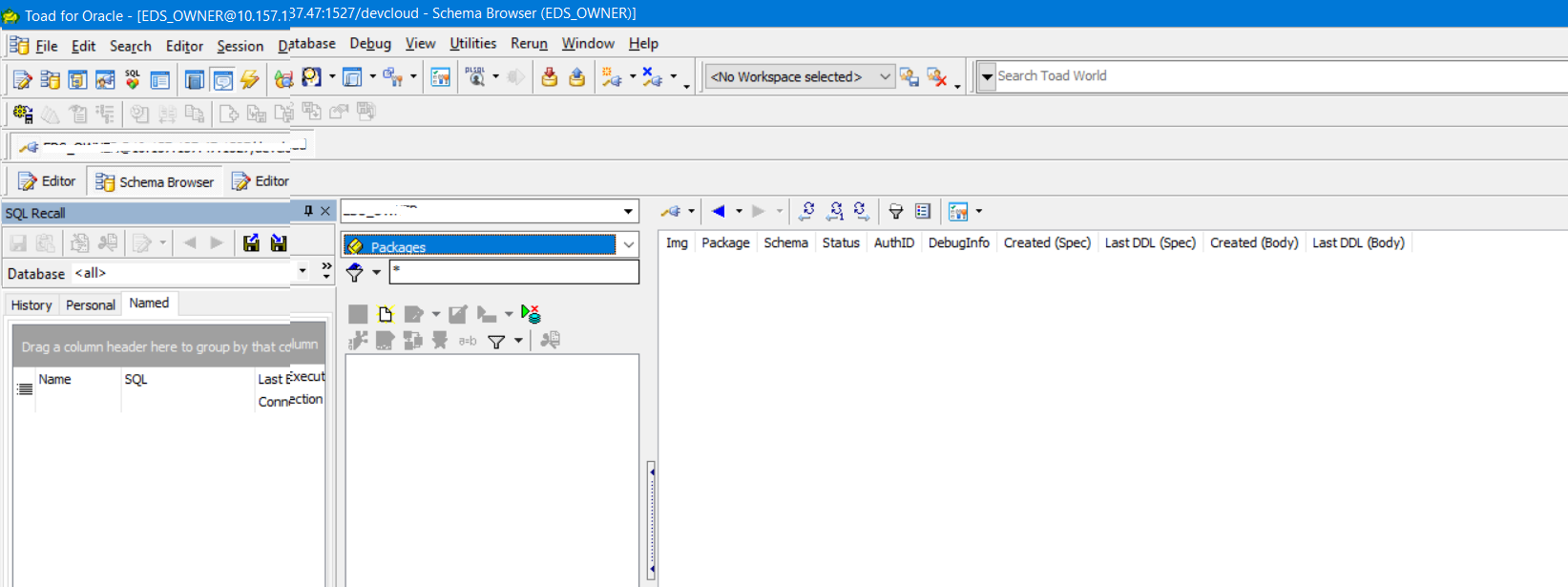
Task: Open the Utilities menu
Action: coord(472,44)
